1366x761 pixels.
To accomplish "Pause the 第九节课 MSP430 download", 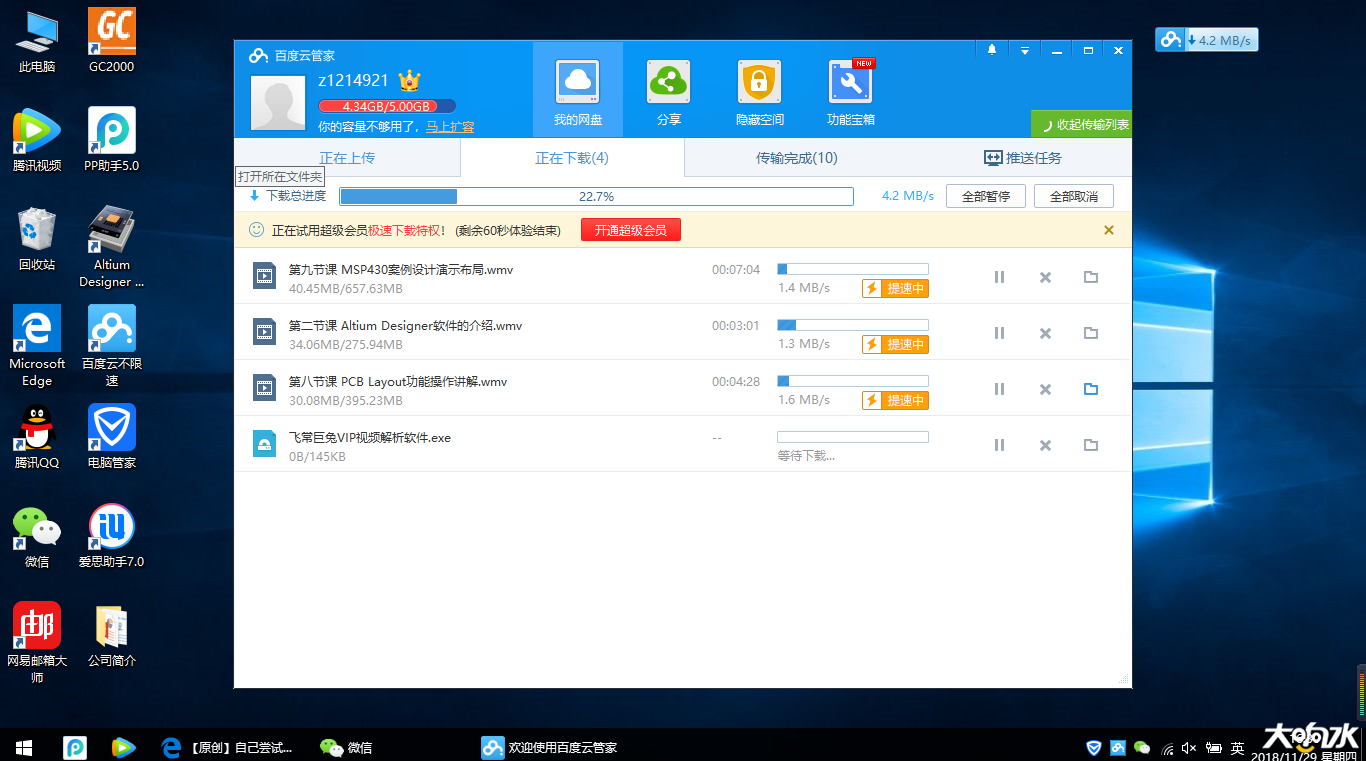I will tap(999, 277).
